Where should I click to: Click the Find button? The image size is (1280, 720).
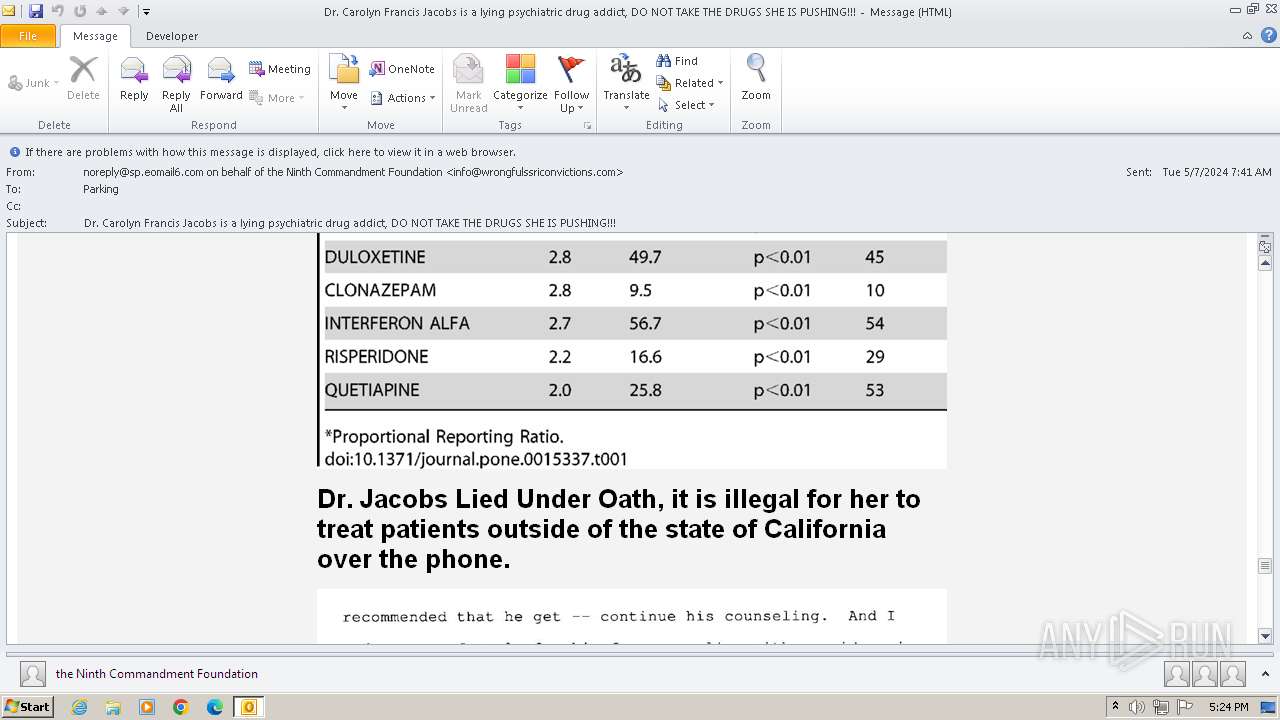[x=677, y=61]
